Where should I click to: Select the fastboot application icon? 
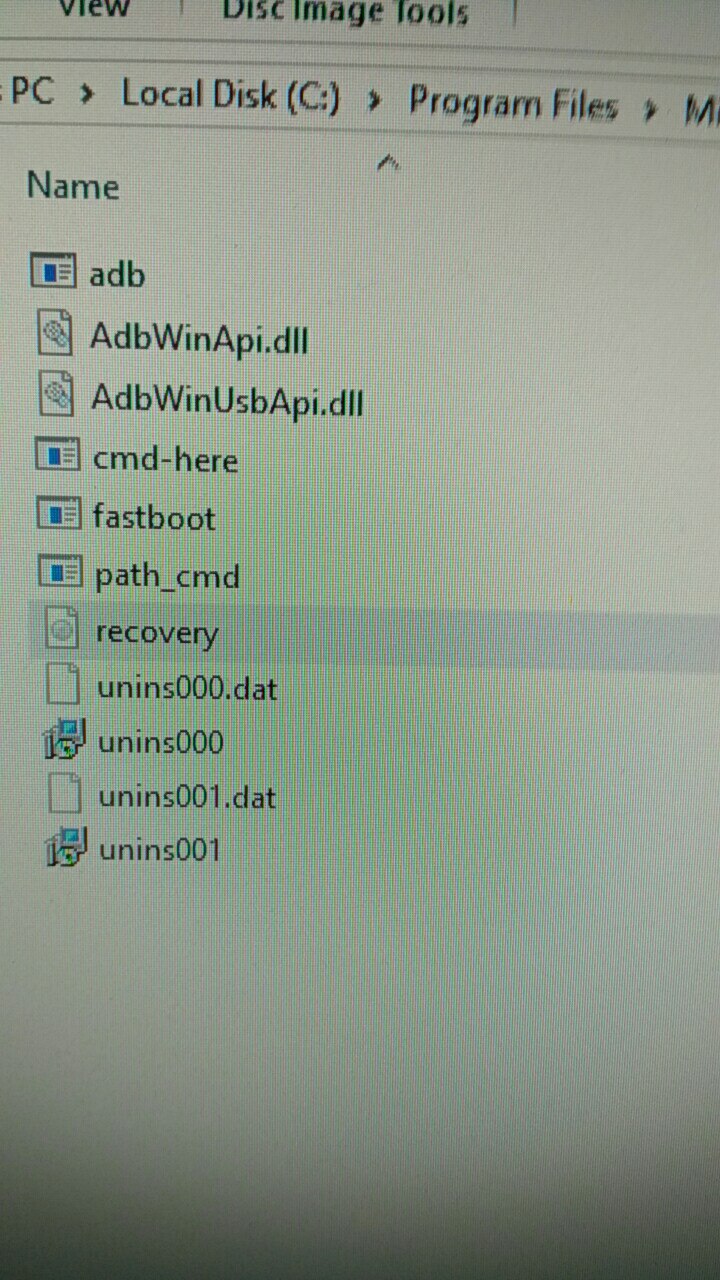pos(58,515)
